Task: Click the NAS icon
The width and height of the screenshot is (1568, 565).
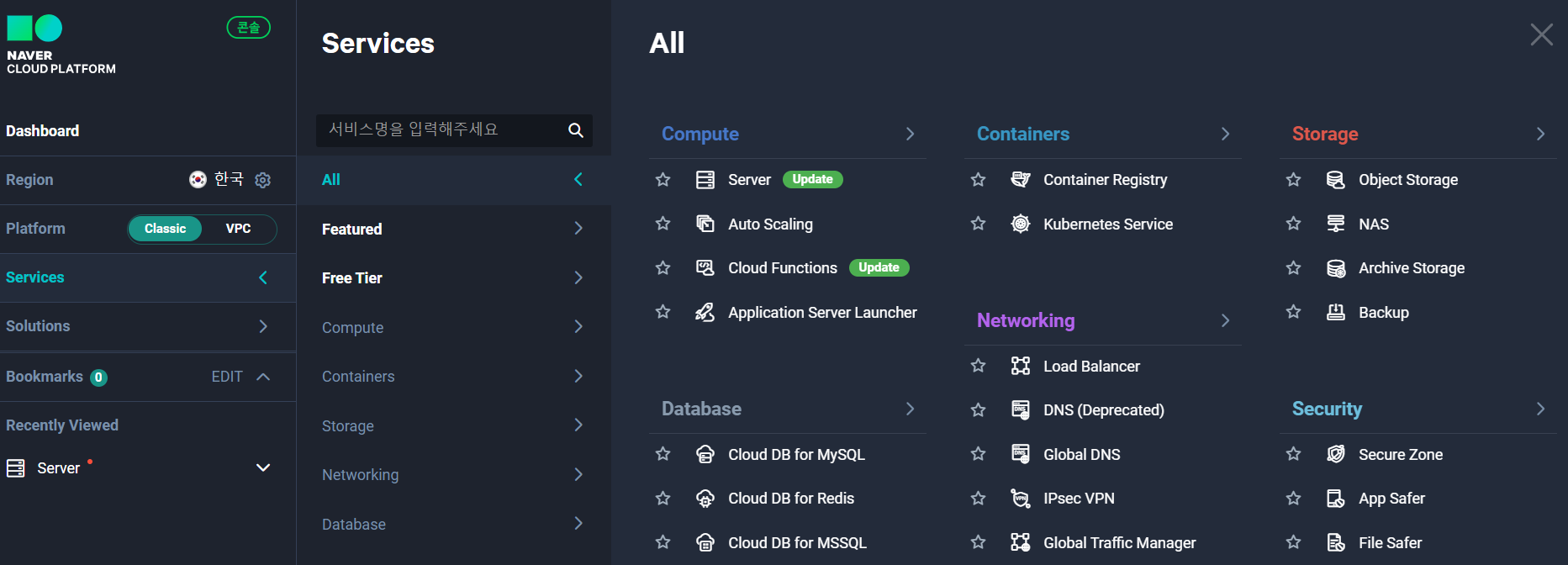Action: [x=1336, y=224]
